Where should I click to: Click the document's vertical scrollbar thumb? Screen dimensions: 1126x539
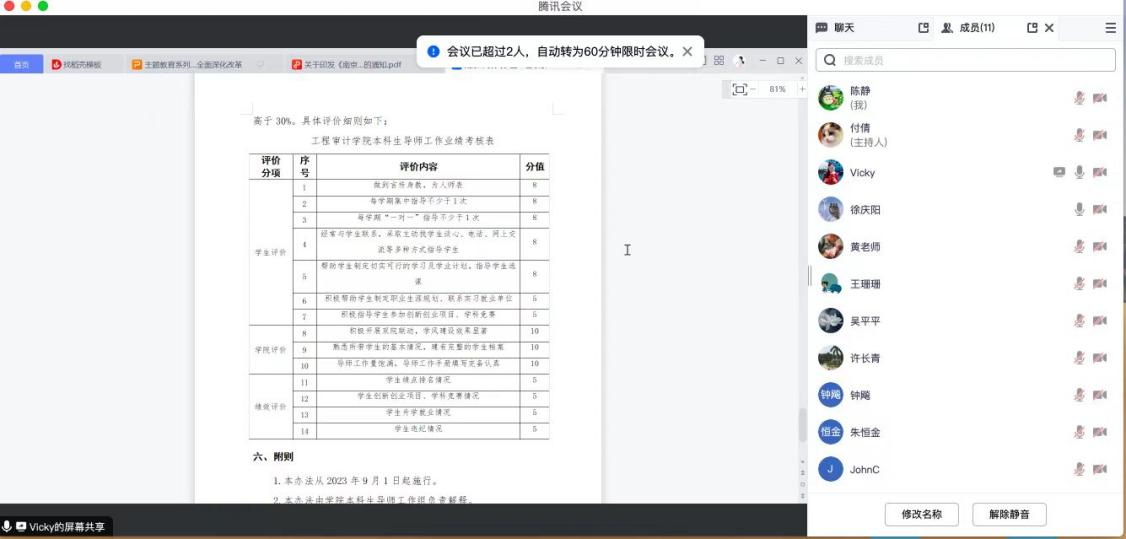click(801, 425)
